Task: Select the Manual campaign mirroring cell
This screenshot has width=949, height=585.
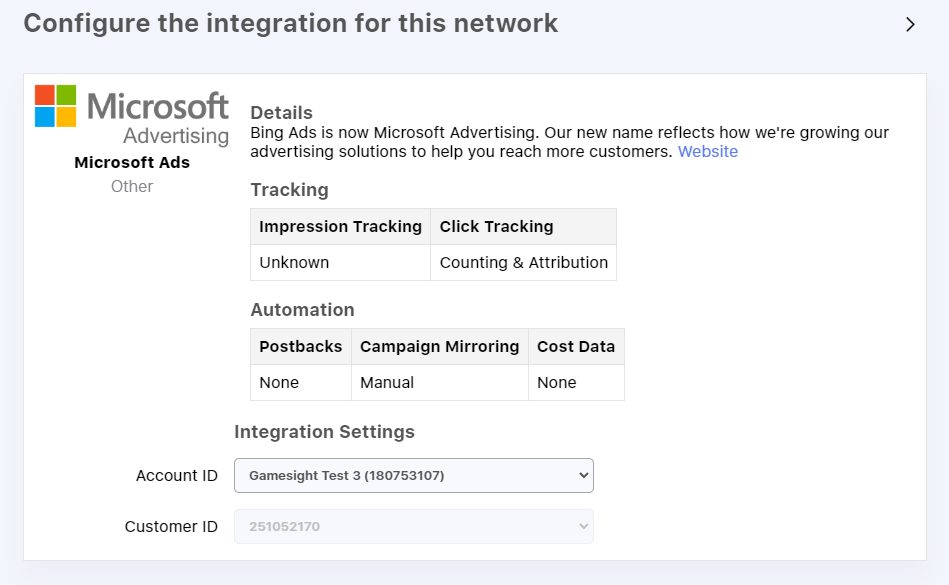Action: coord(386,383)
